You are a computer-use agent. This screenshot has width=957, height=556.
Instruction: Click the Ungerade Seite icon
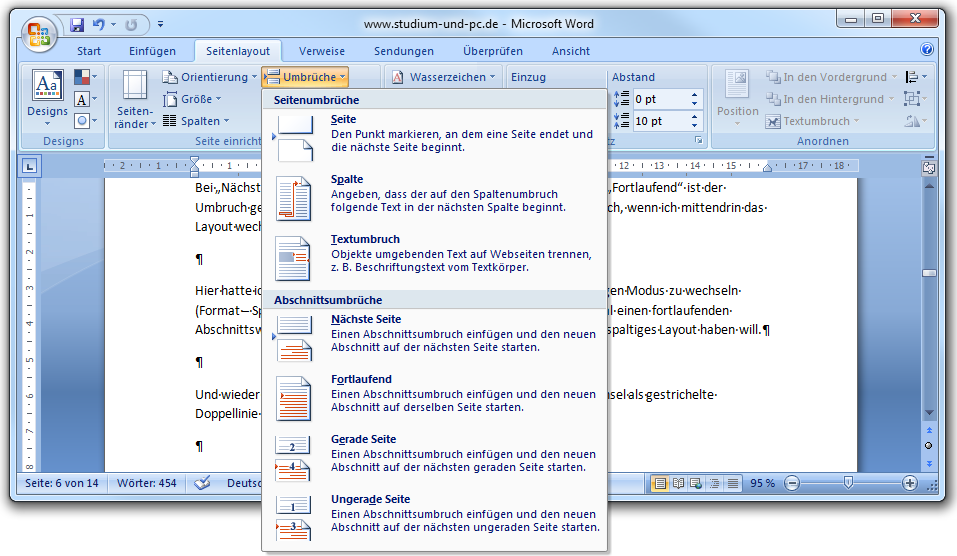point(294,518)
